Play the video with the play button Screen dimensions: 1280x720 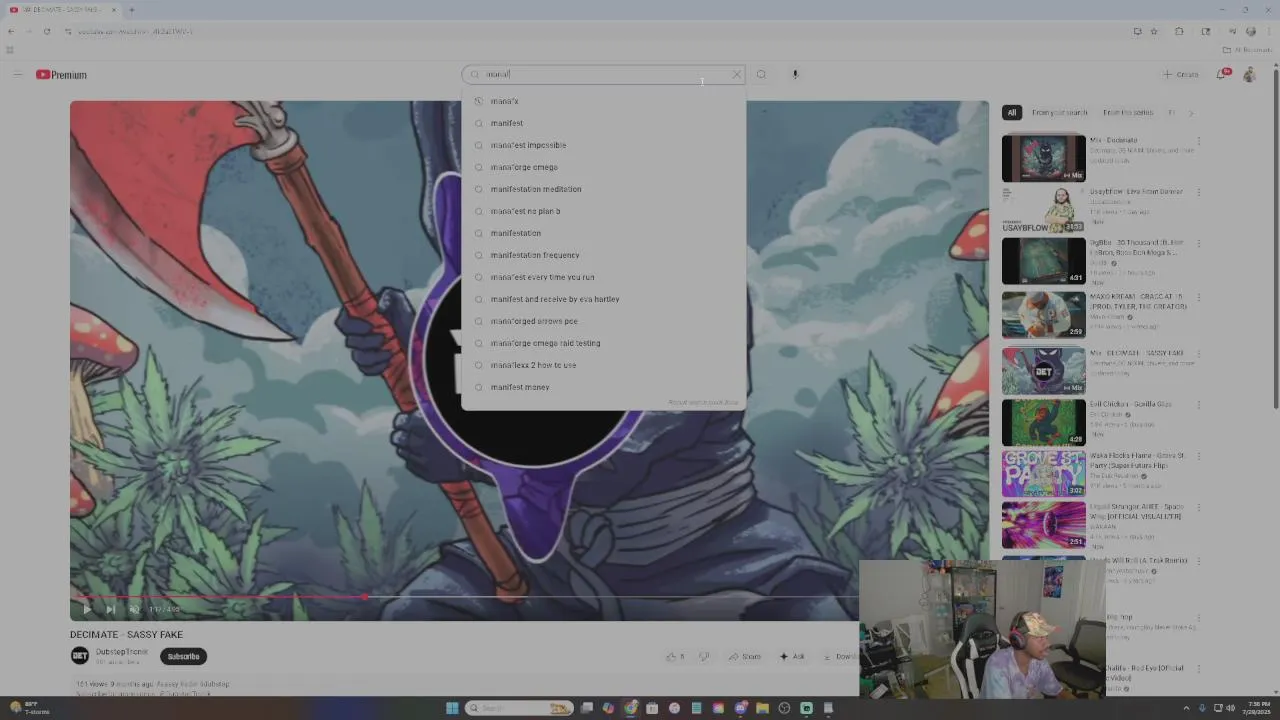click(87, 609)
